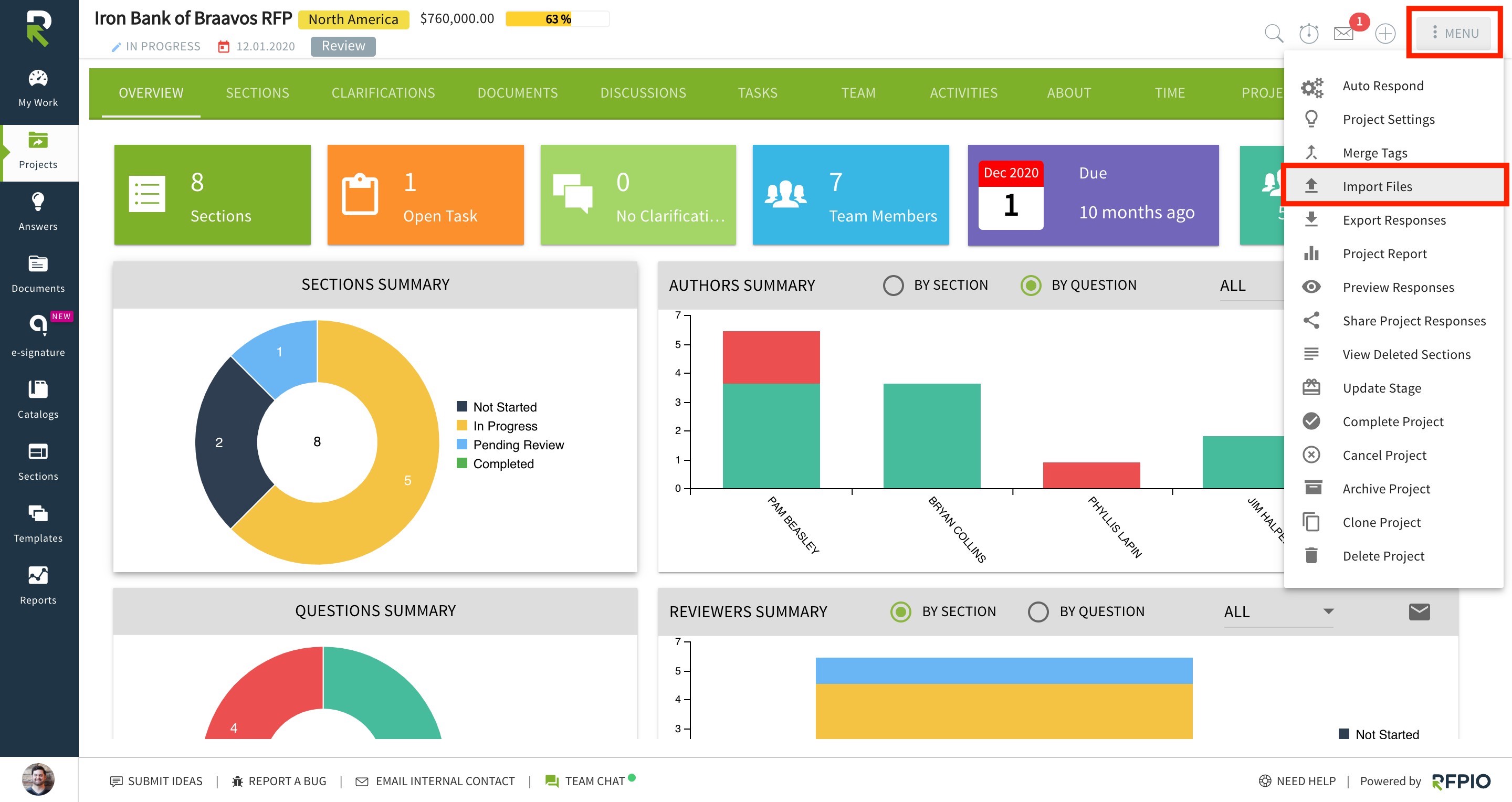The image size is (1512, 802).
Task: Open the e-signature sidebar item
Action: pos(38,335)
